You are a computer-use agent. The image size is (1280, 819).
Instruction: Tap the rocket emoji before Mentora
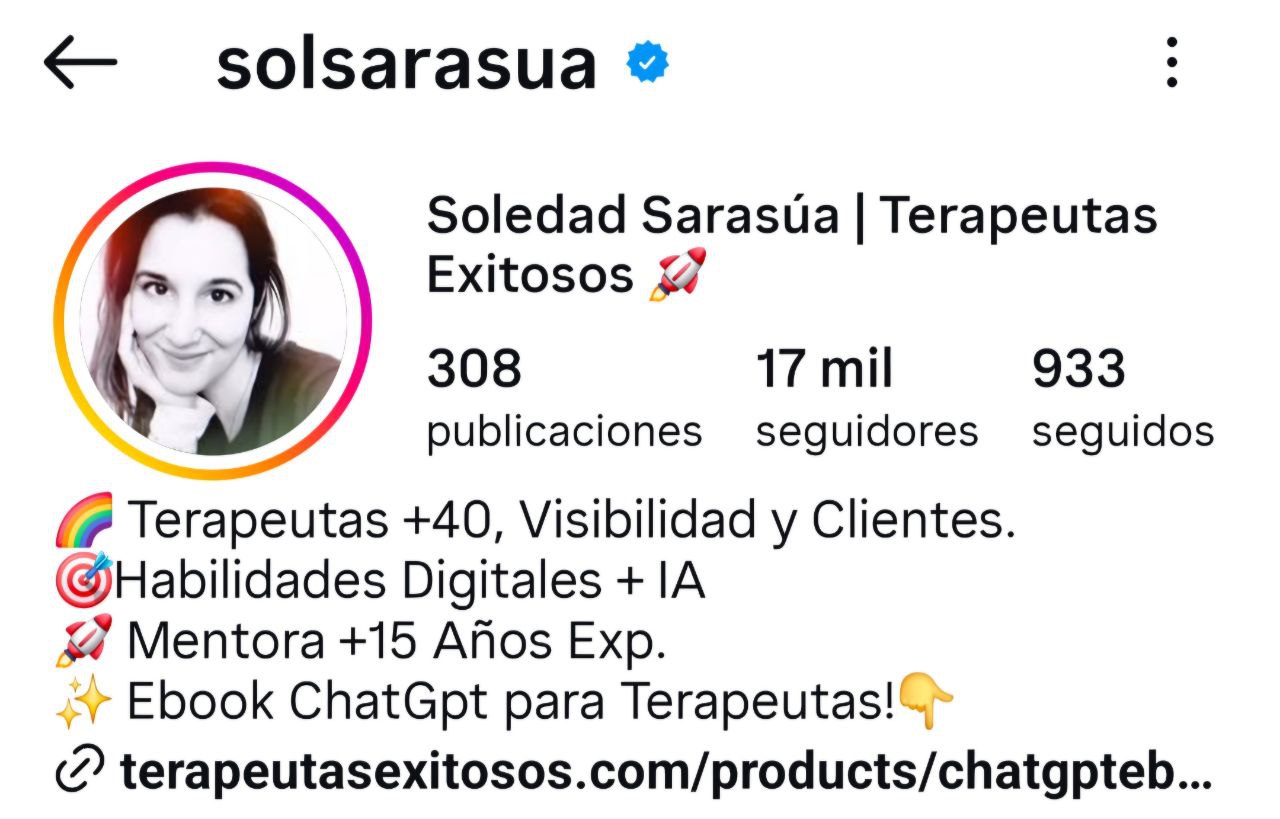[x=84, y=643]
